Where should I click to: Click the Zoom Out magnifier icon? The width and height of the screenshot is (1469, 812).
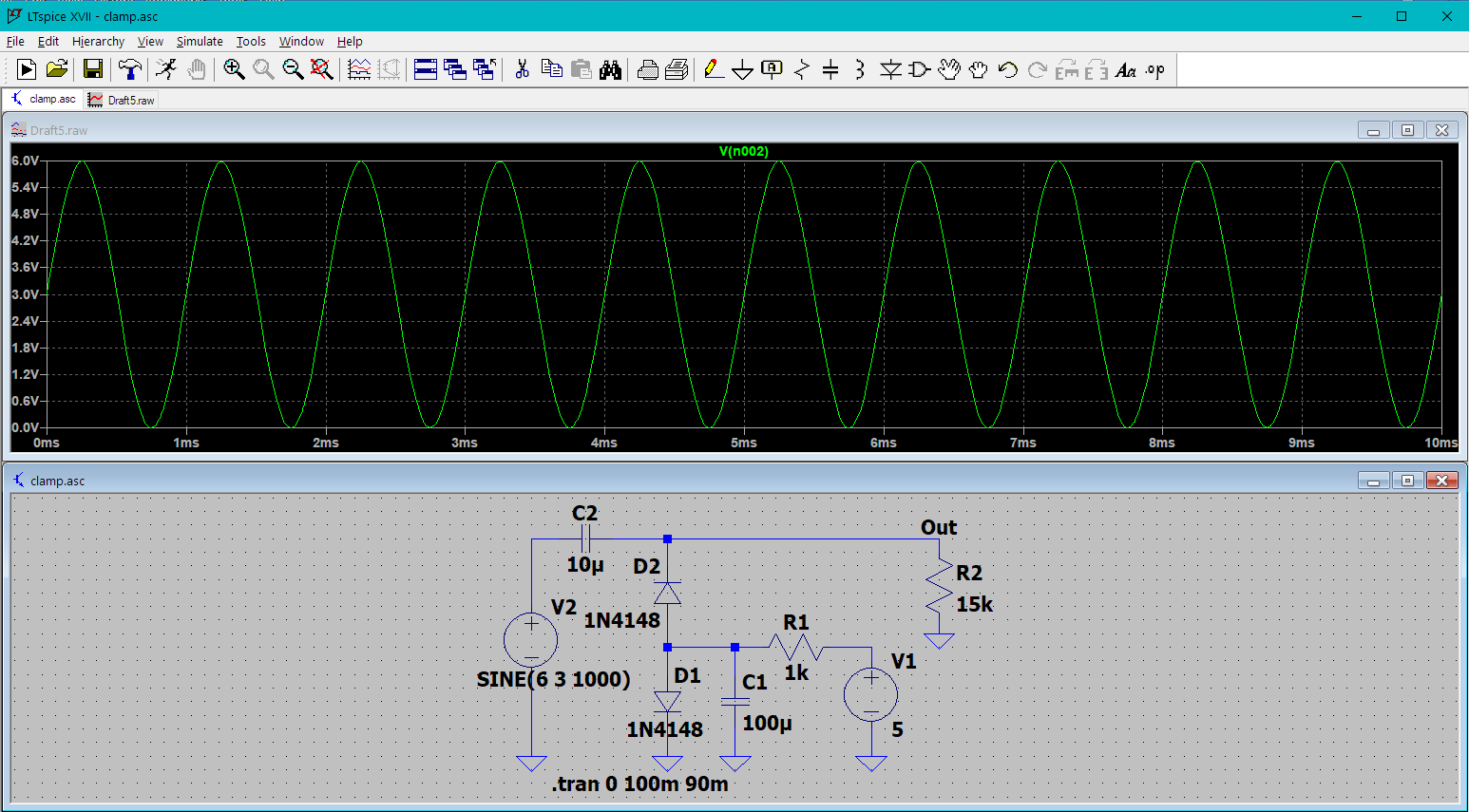[x=293, y=69]
